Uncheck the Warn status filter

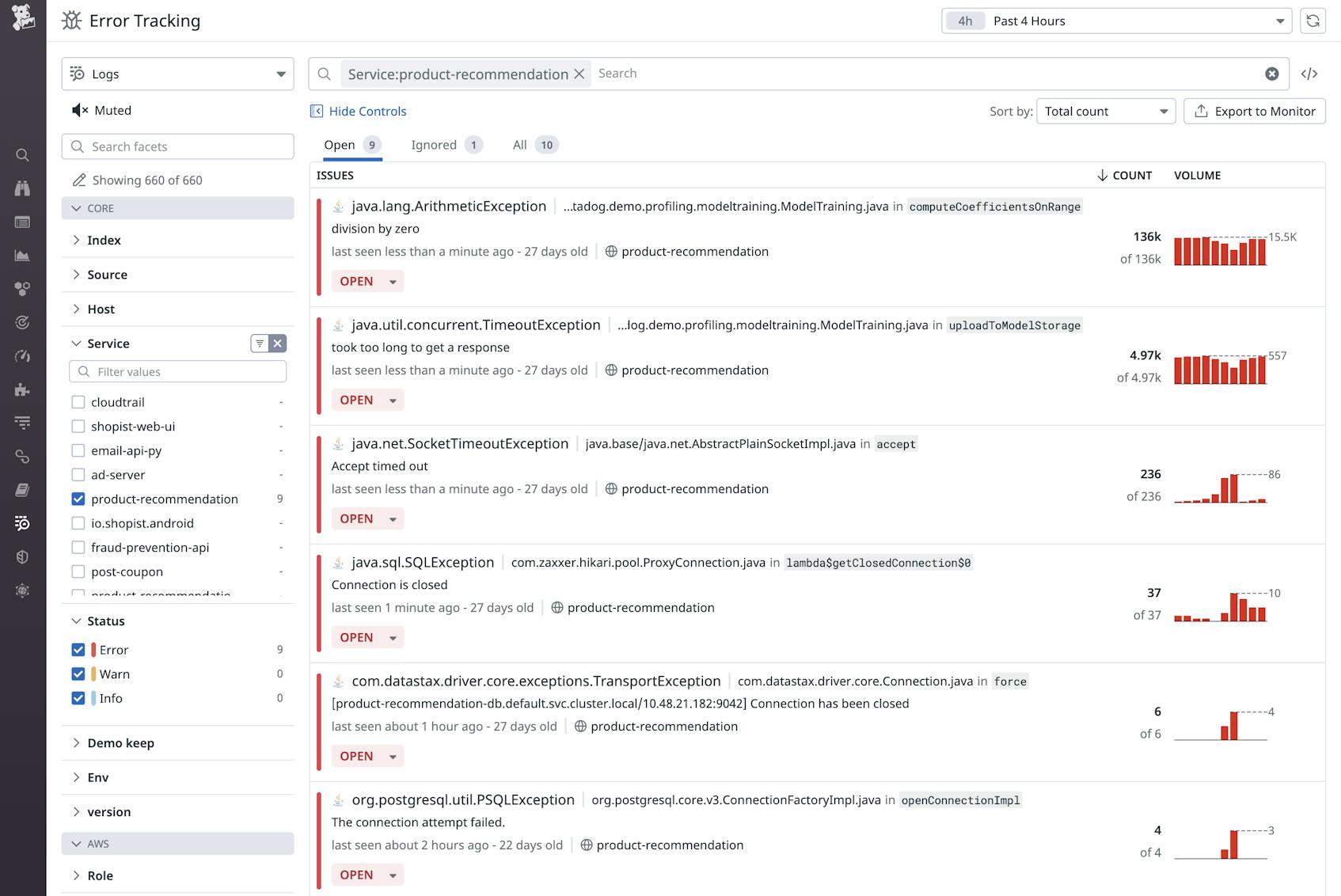pyautogui.click(x=78, y=674)
